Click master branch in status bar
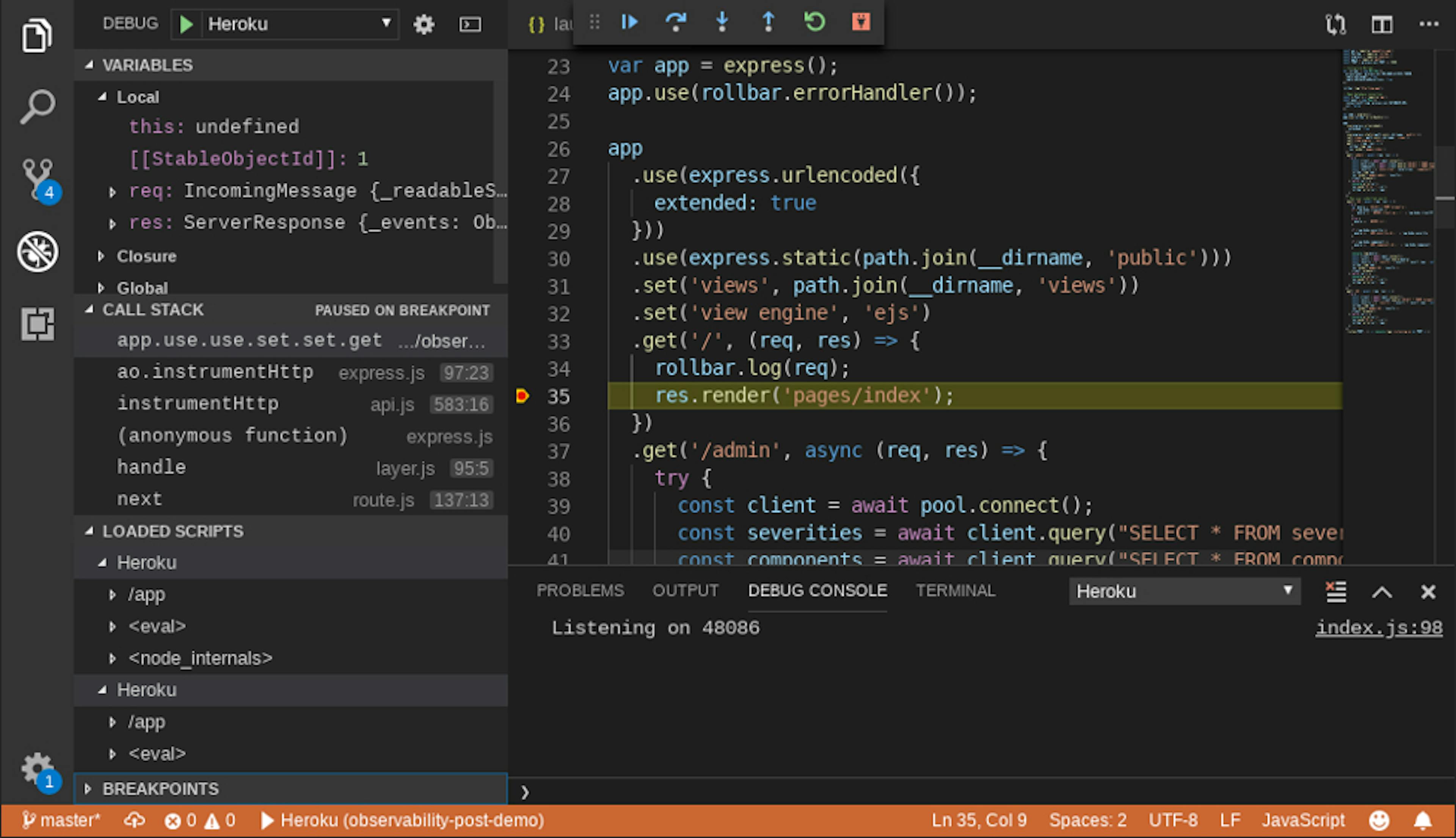Viewport: 1456px width, 838px height. [61, 820]
